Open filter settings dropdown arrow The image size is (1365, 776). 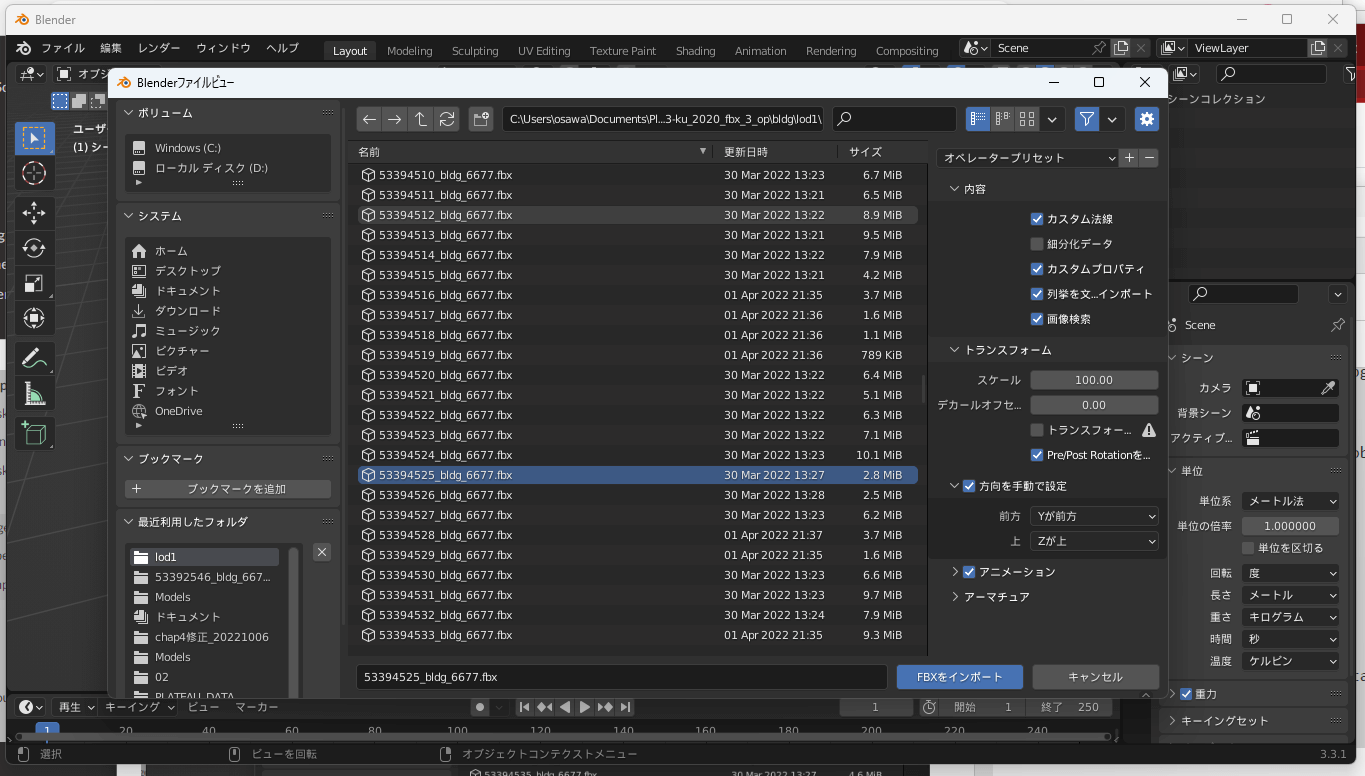(1113, 119)
